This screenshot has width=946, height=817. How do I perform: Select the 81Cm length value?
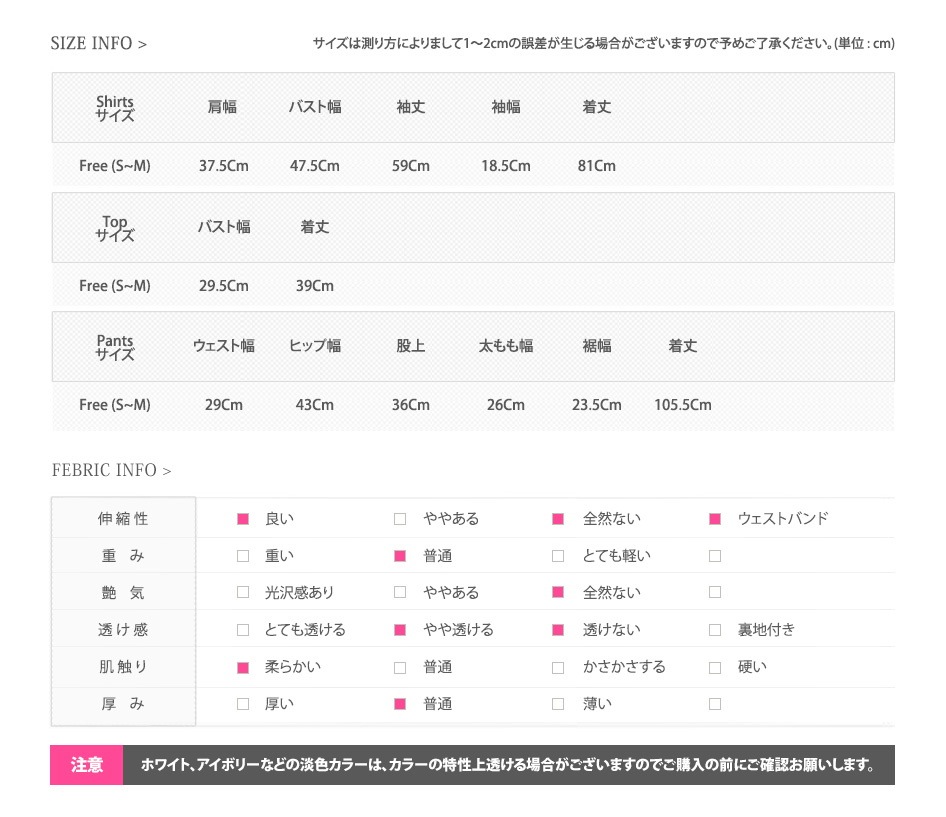pyautogui.click(x=597, y=166)
